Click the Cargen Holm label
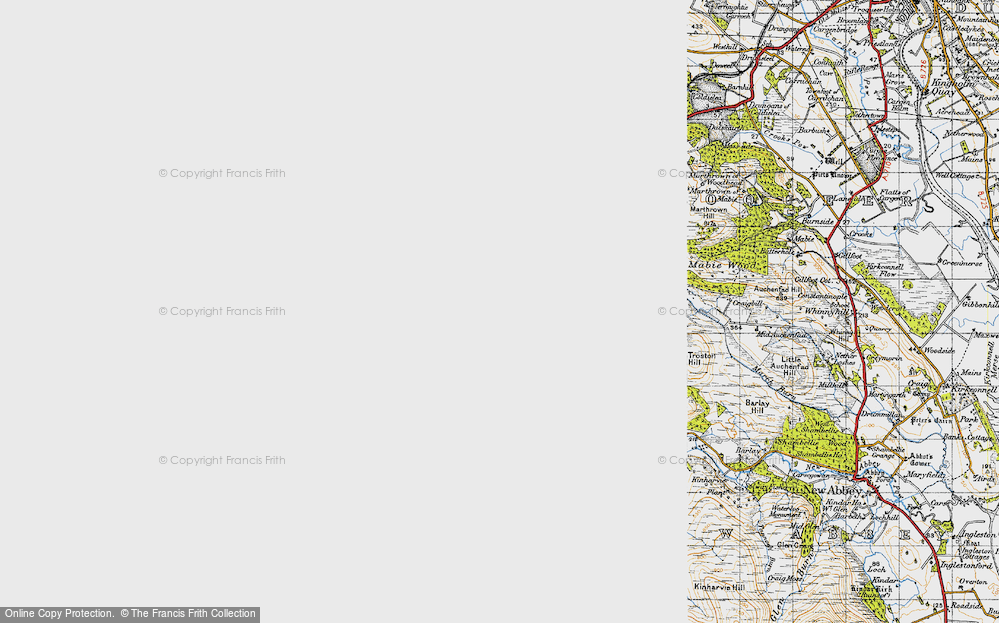Screen dimensions: 999x623 898,104
